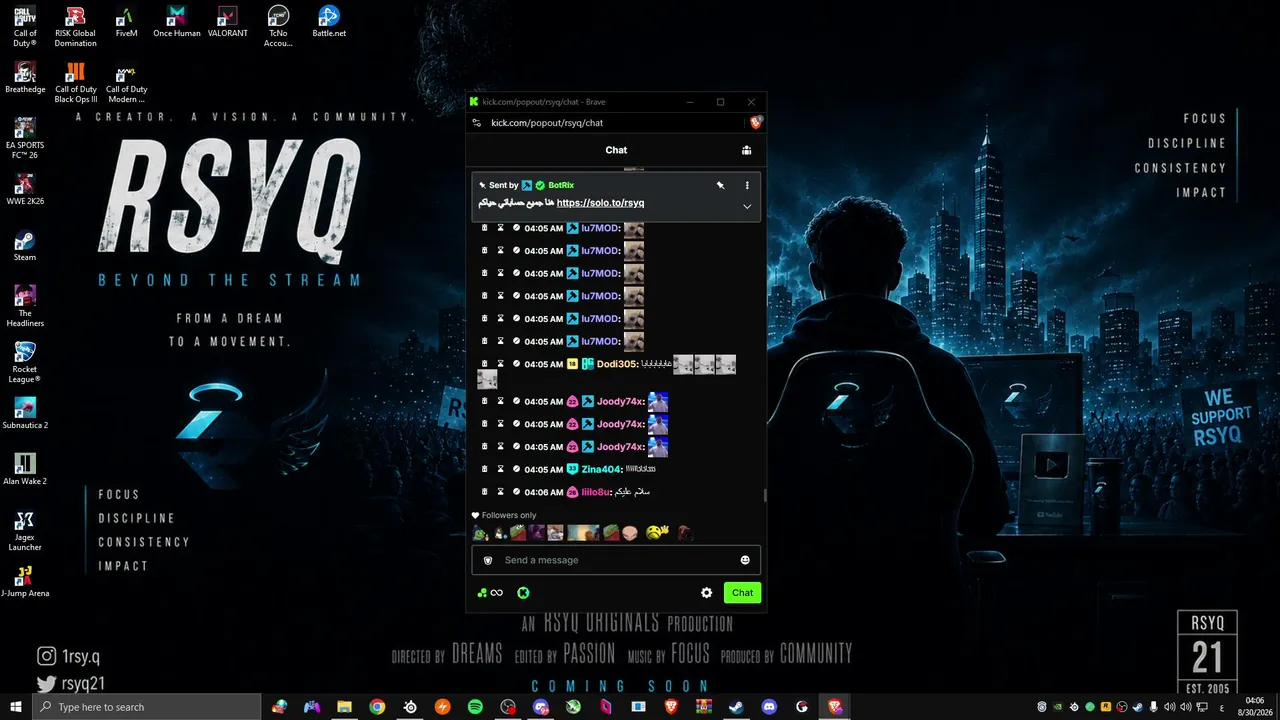The height and width of the screenshot is (720, 1280).
Task: Open BotRix user profile in pinned message
Action: 561,185
